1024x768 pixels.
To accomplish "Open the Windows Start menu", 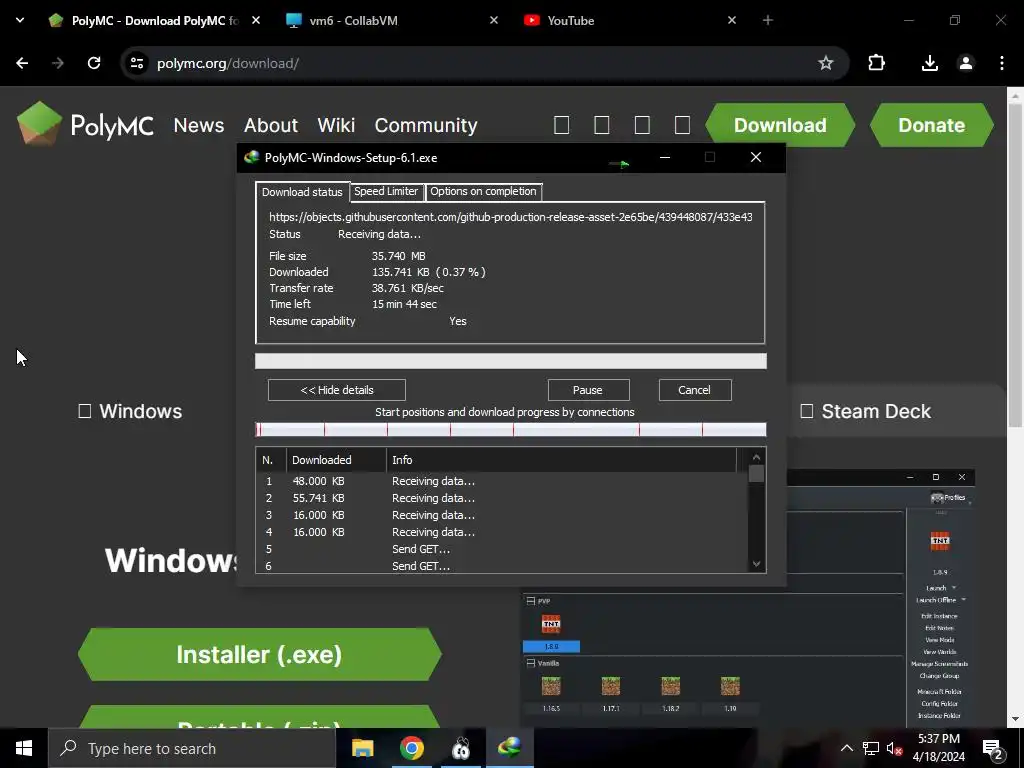I will pyautogui.click(x=24, y=748).
